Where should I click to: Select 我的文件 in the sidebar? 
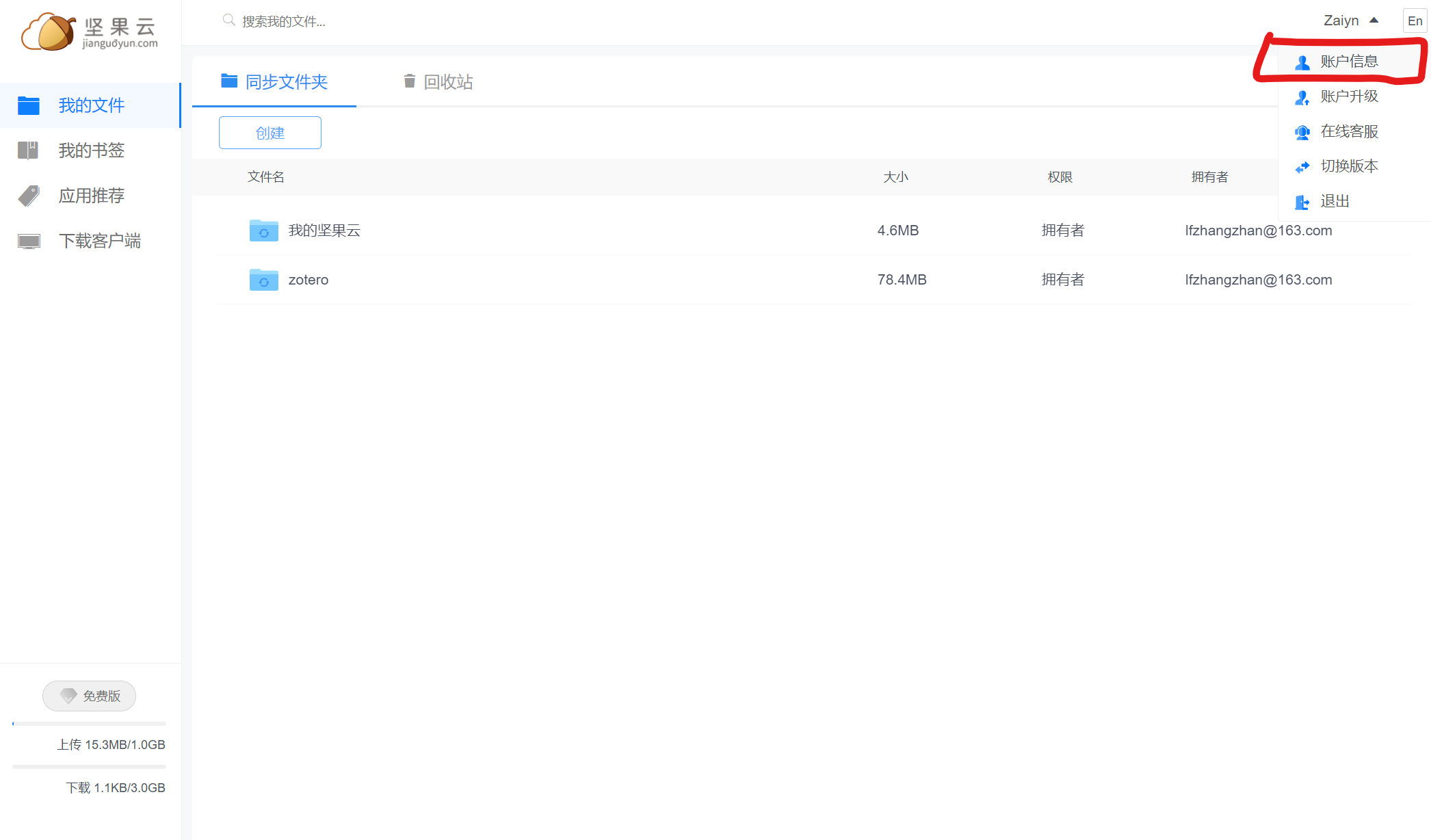point(90,105)
